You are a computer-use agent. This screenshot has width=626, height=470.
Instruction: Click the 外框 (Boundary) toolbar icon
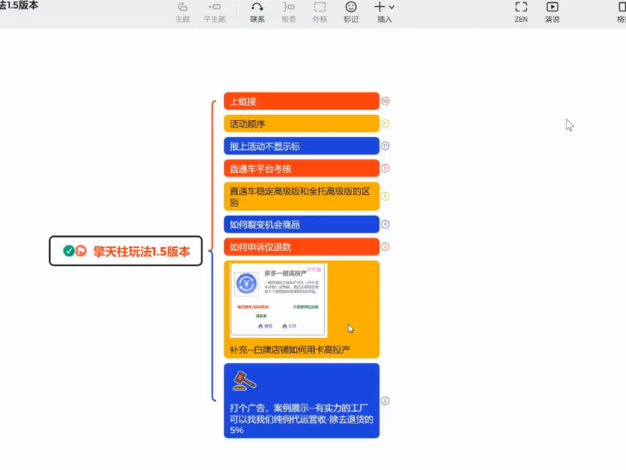[320, 11]
